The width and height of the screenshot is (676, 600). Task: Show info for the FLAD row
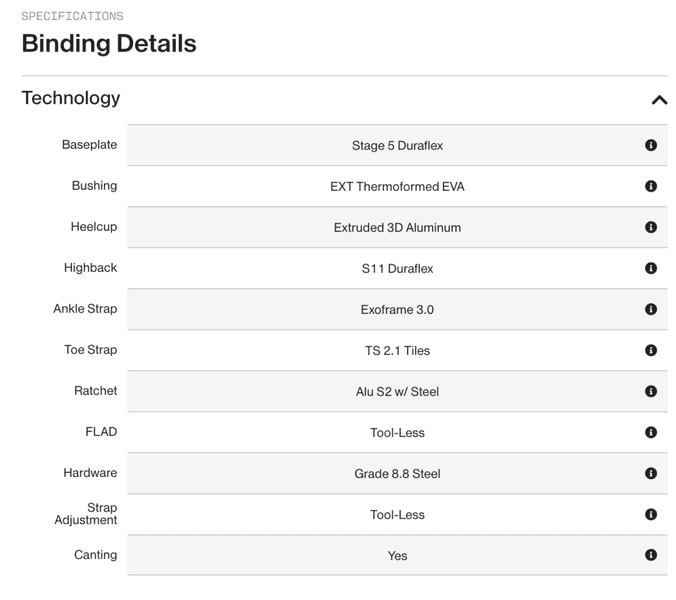point(651,432)
